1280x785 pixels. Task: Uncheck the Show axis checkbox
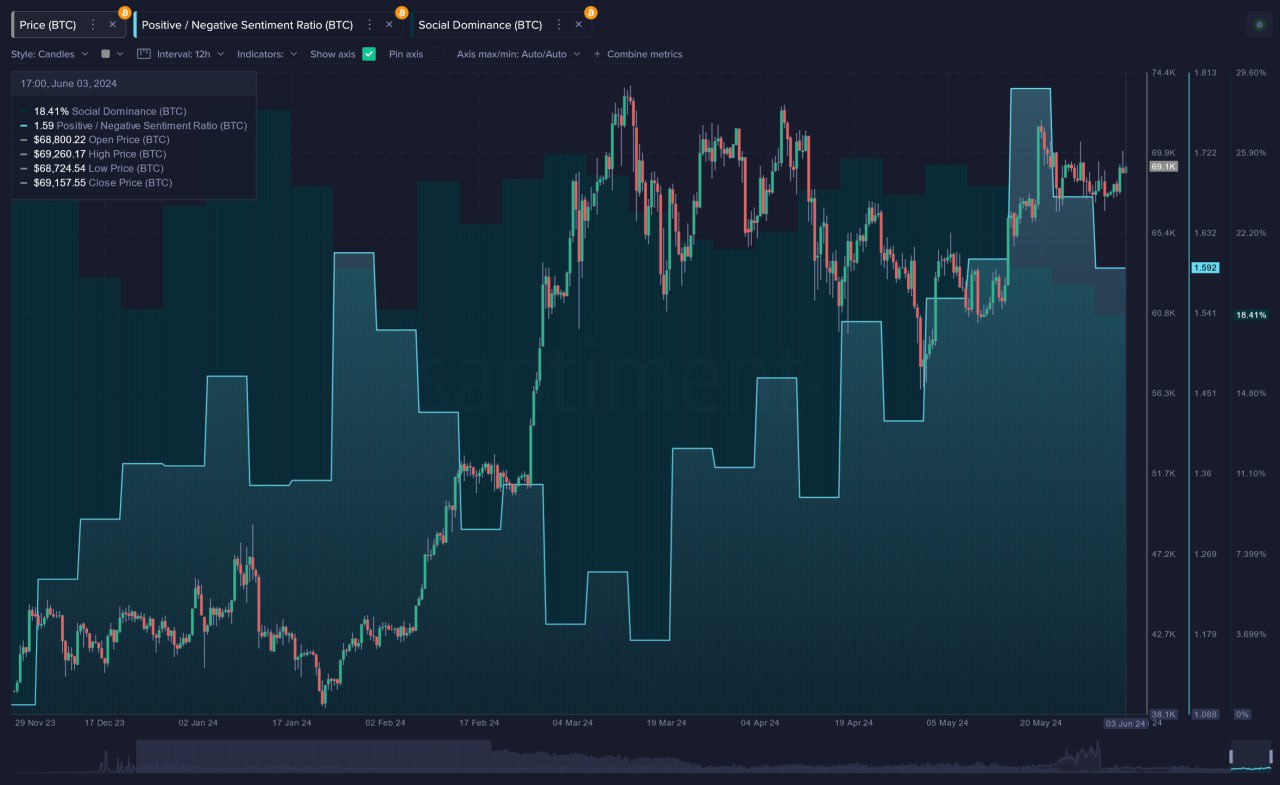(369, 54)
